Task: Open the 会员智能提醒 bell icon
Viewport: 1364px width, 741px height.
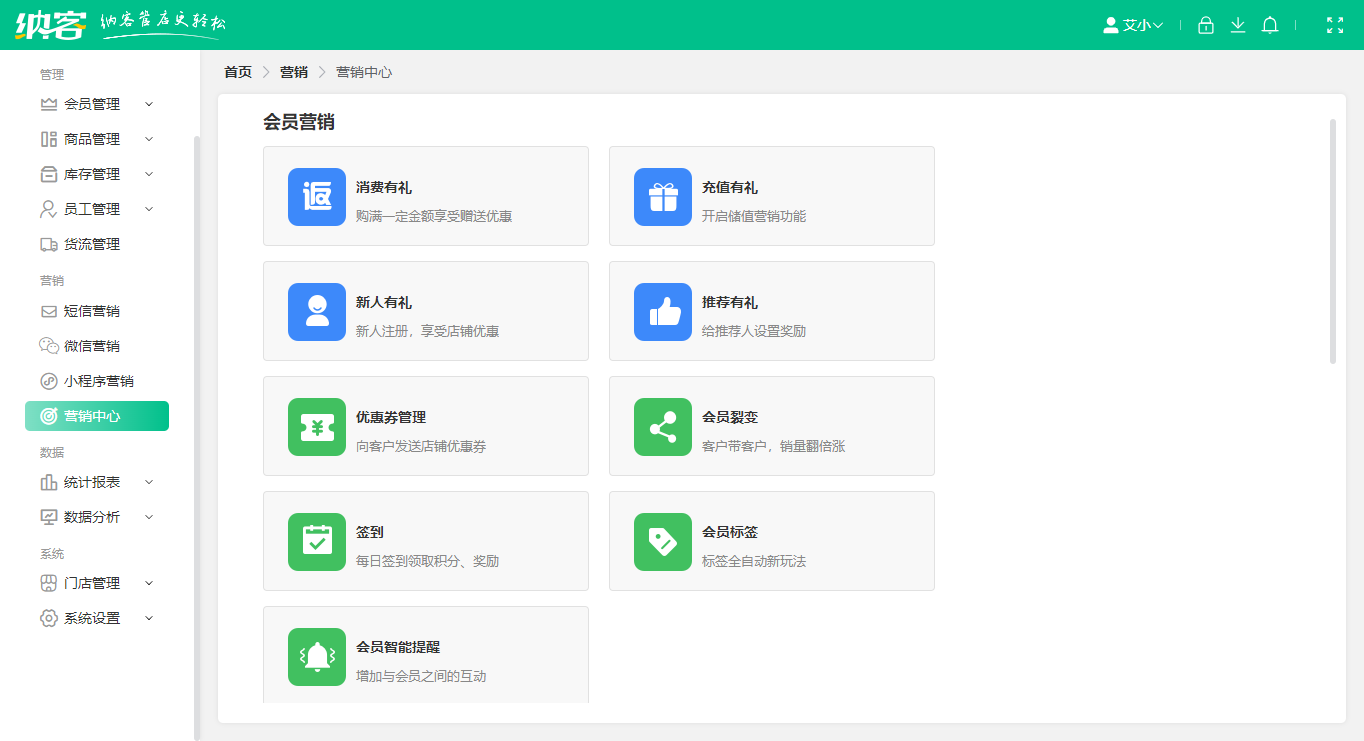Action: pos(317,657)
